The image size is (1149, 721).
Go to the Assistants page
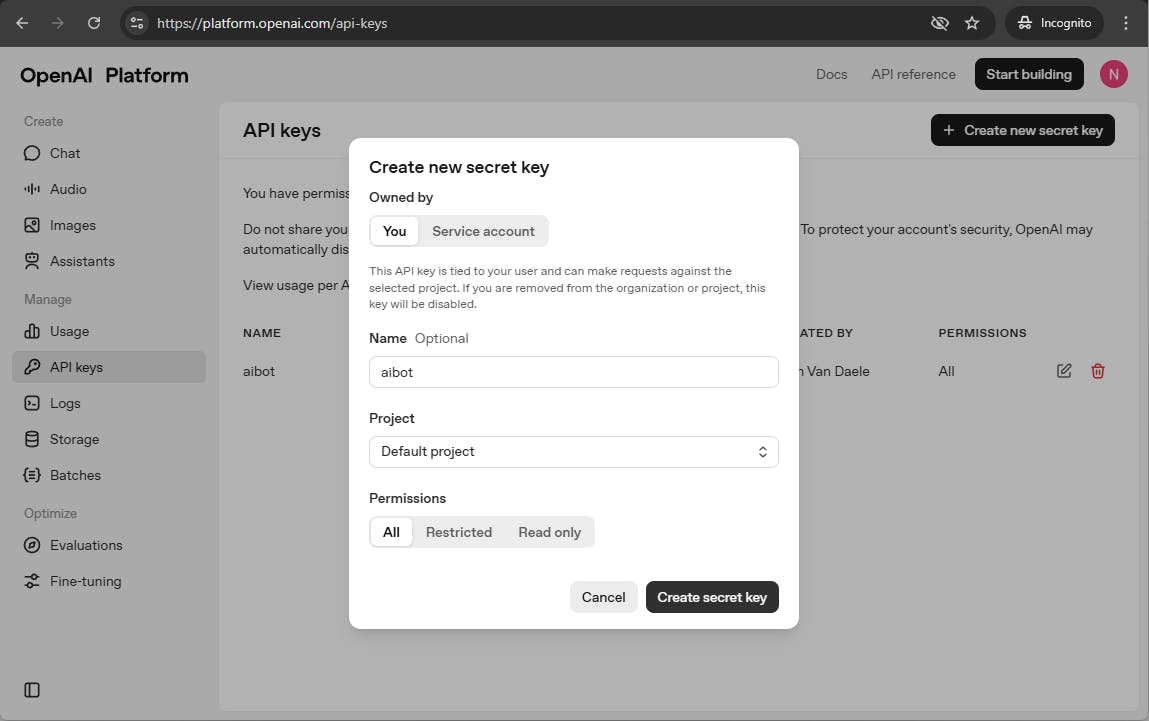[x=80, y=261]
